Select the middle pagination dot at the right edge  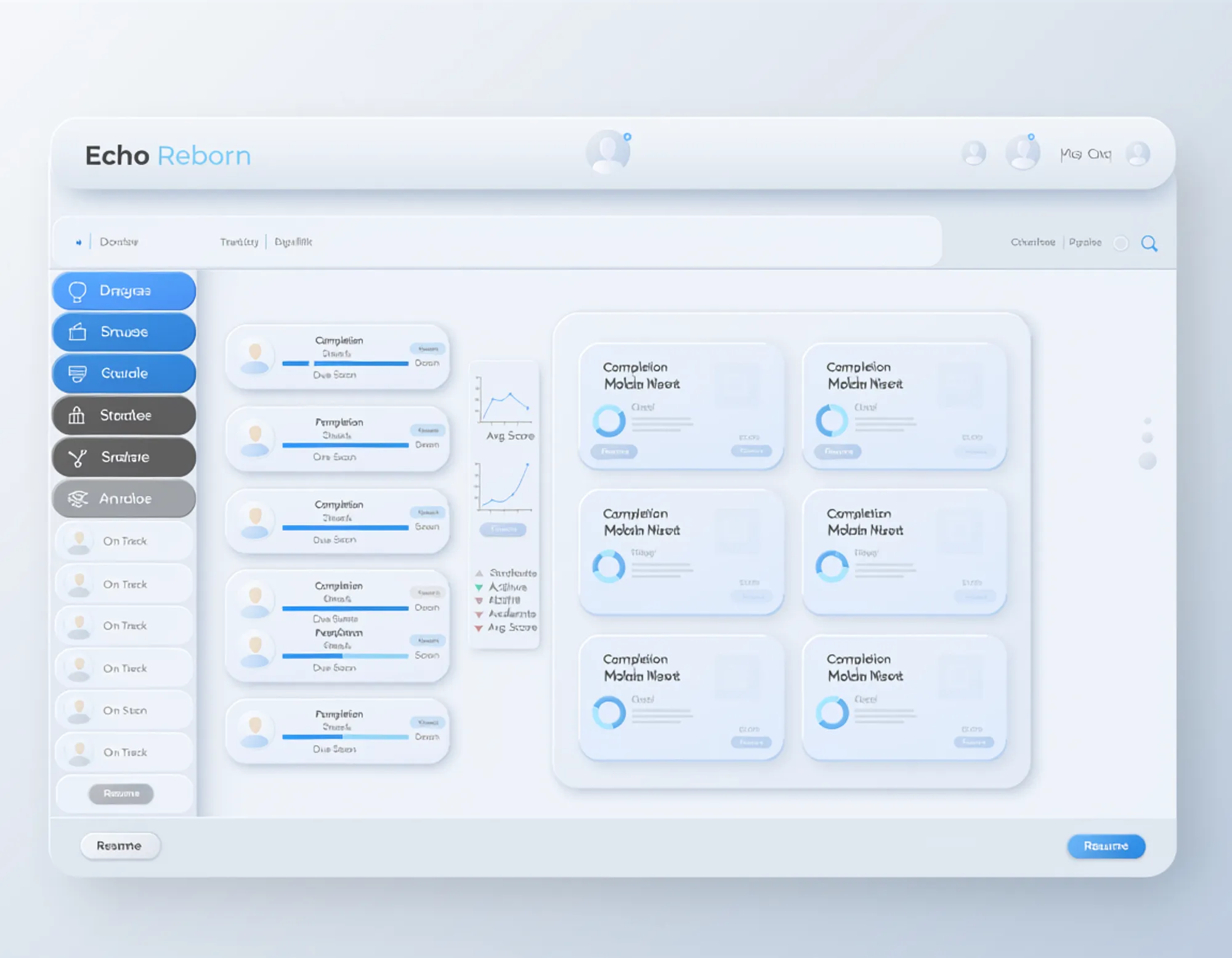pos(1147,438)
